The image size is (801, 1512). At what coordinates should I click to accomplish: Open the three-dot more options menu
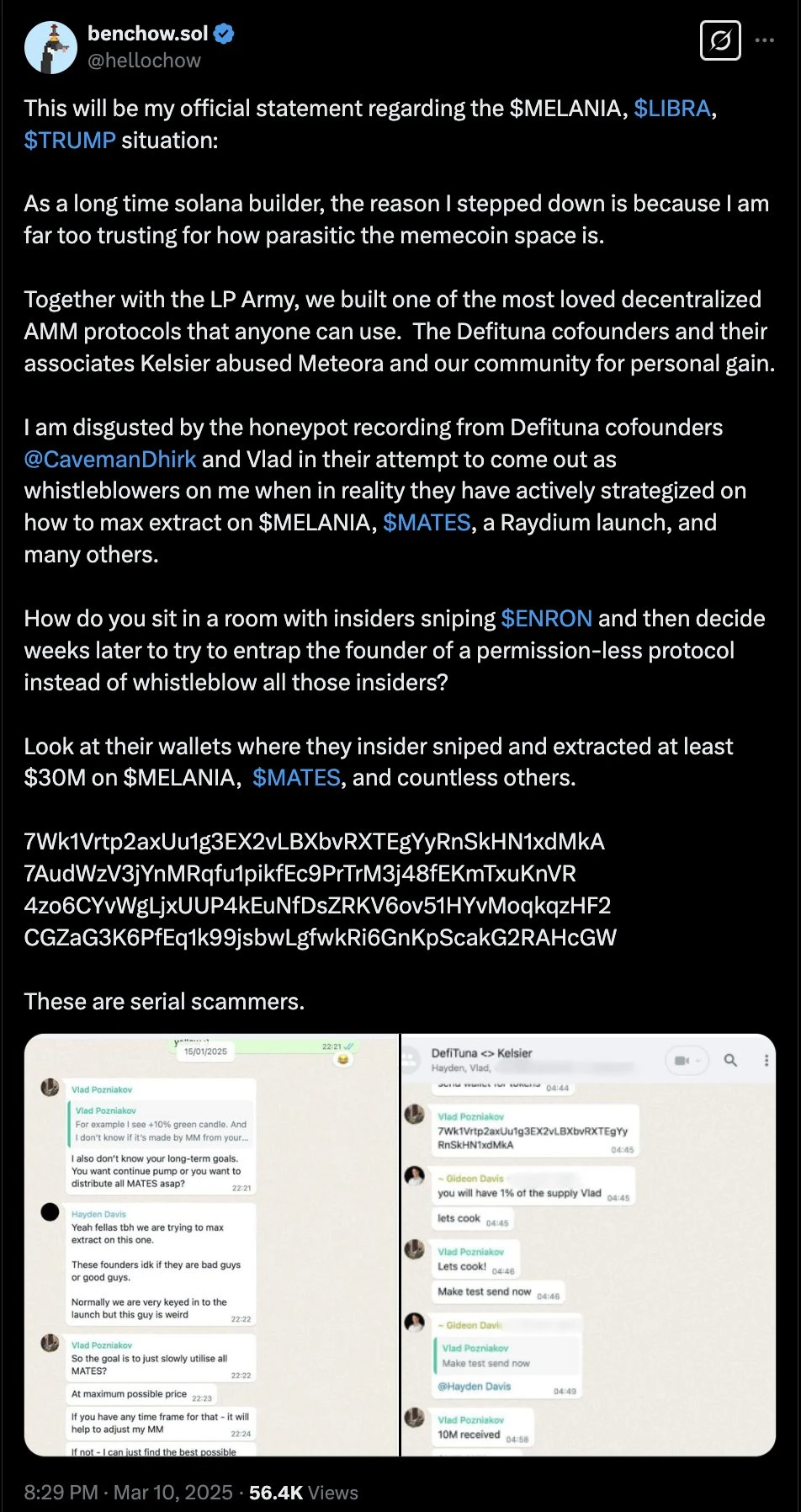click(x=765, y=40)
